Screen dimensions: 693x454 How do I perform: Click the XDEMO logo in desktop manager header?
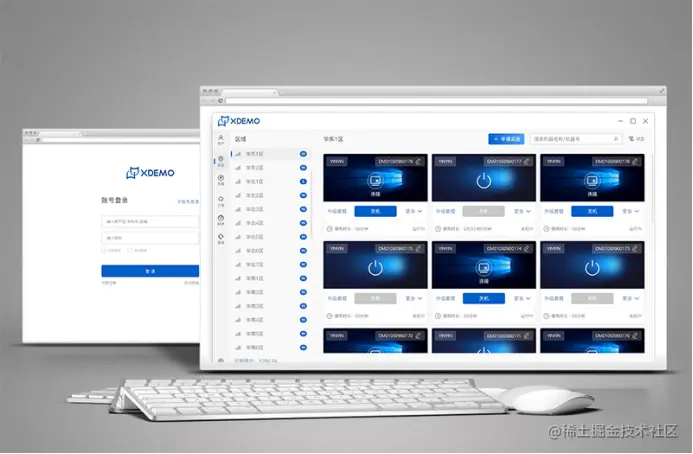(x=239, y=121)
